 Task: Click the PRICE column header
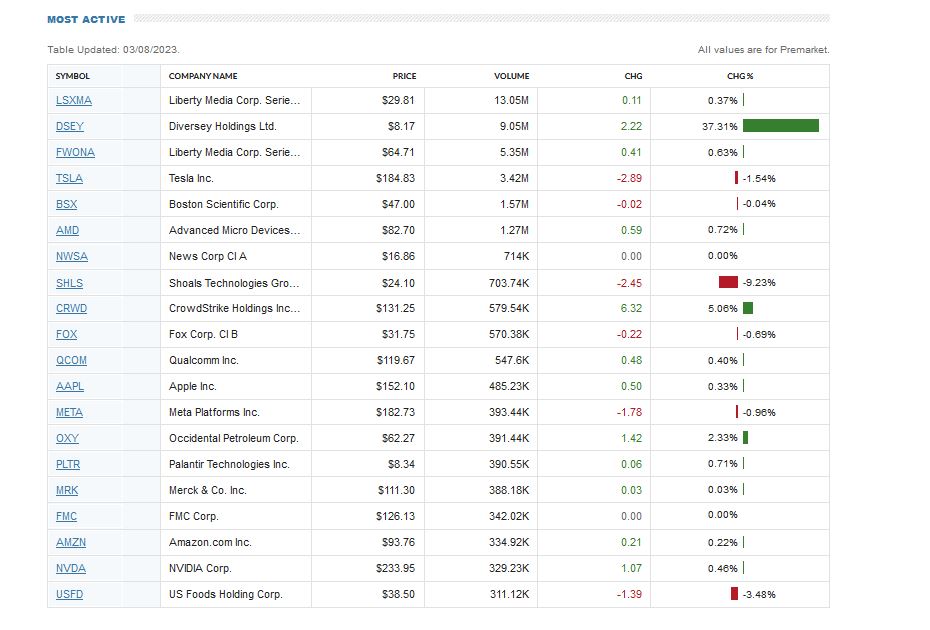point(404,76)
